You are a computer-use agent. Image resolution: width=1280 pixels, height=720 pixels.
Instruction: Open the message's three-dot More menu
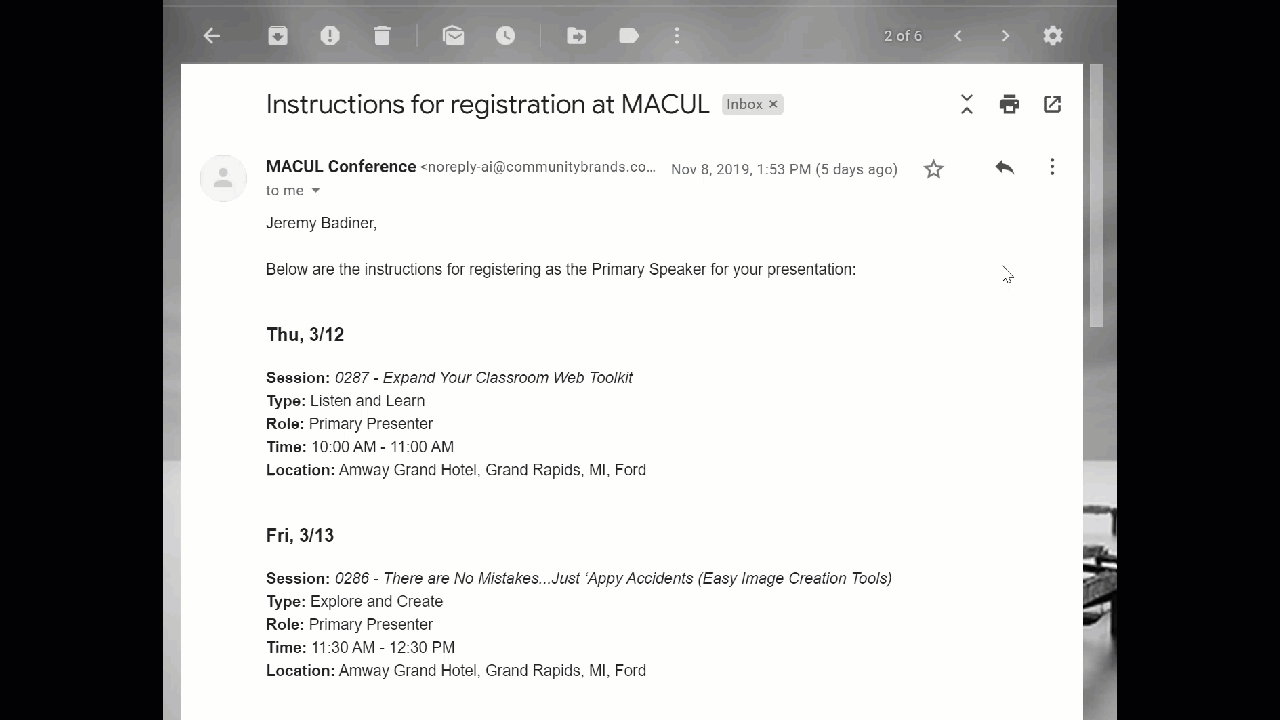pos(1052,167)
